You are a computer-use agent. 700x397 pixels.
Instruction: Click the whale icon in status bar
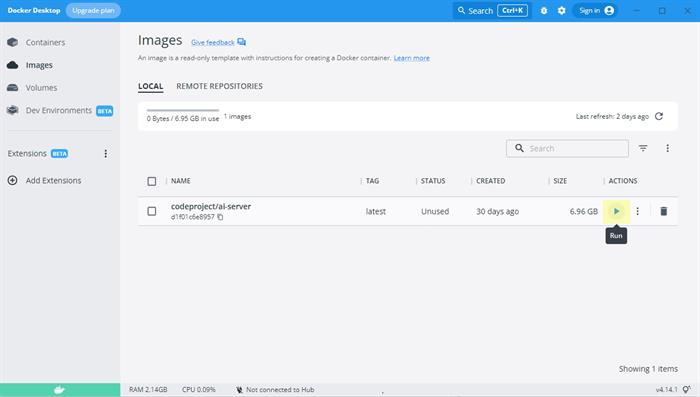tap(59, 390)
